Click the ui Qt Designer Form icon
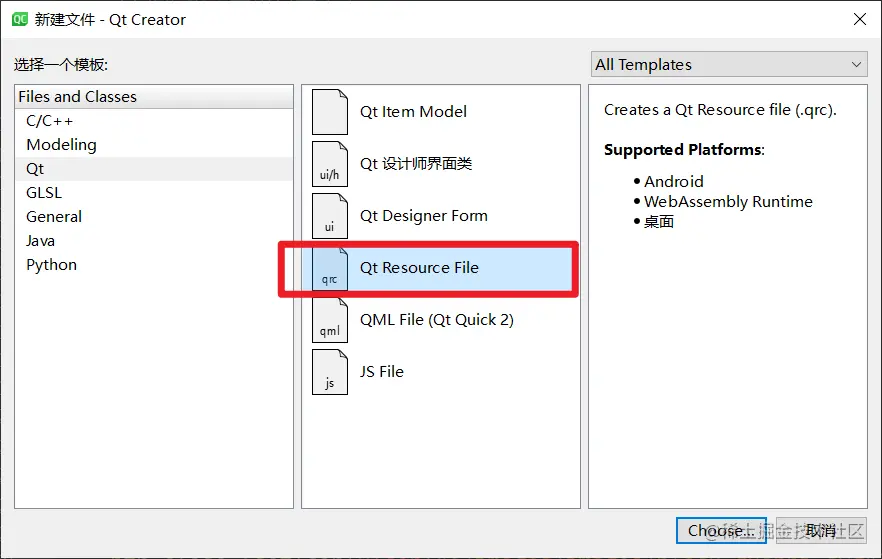 click(x=330, y=216)
